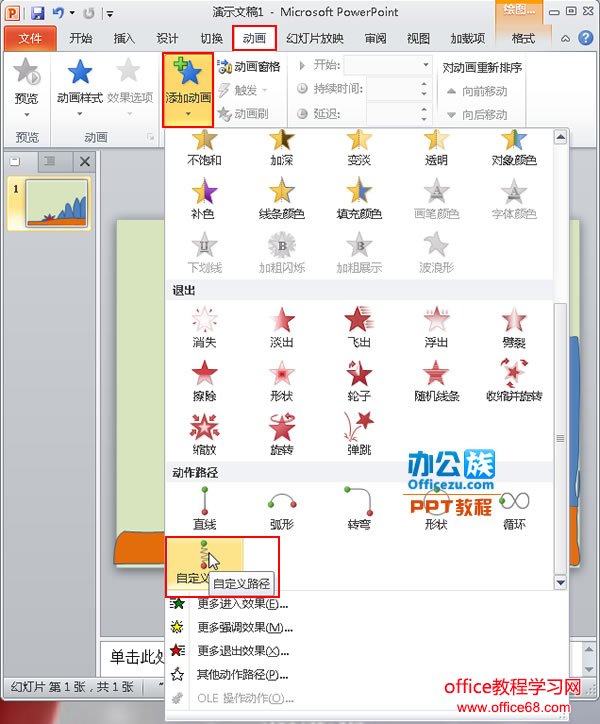Select the 直线 motion path
Viewport: 600px width, 724px height.
point(204,508)
